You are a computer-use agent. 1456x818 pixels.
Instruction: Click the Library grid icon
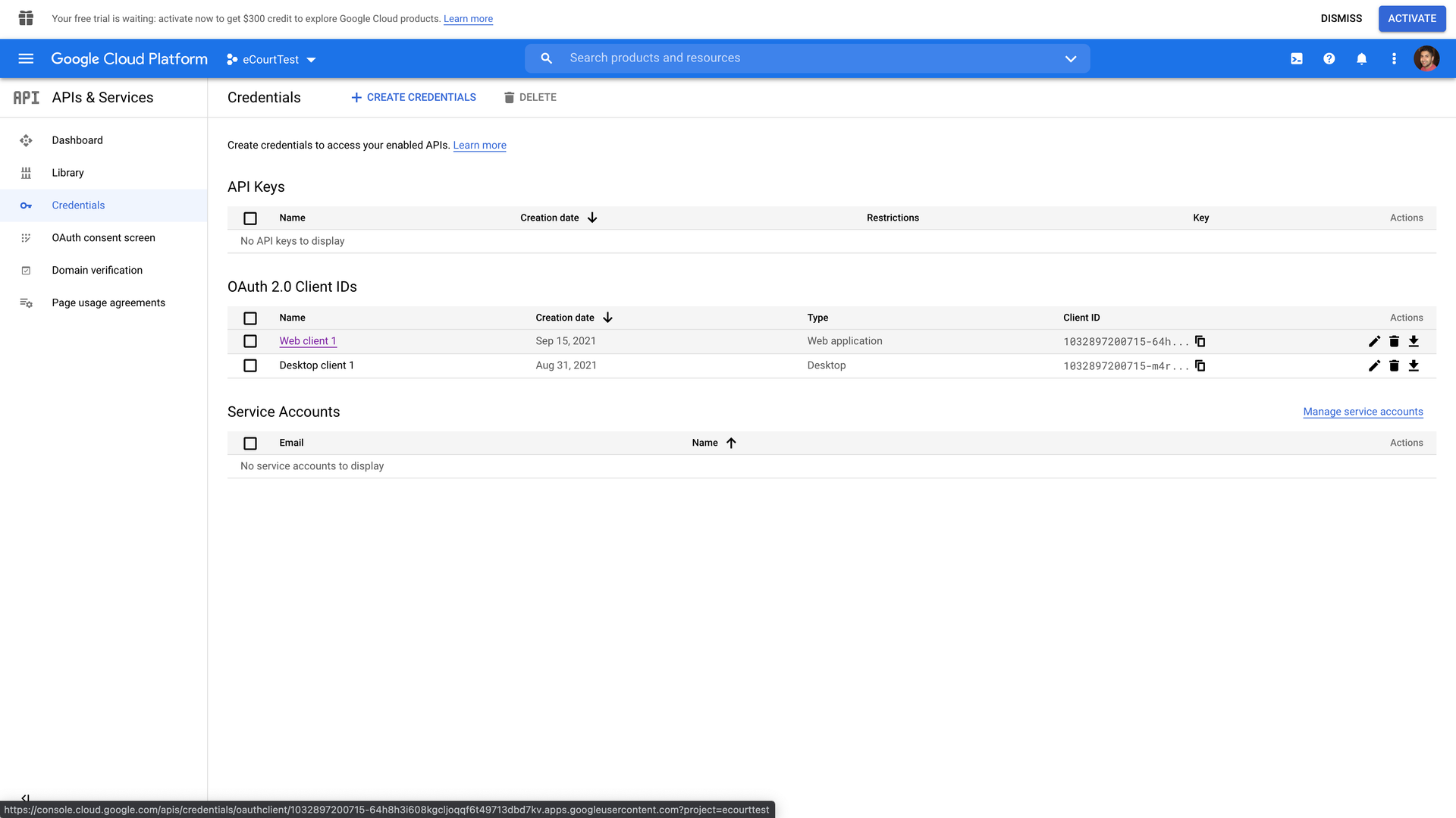(x=26, y=173)
